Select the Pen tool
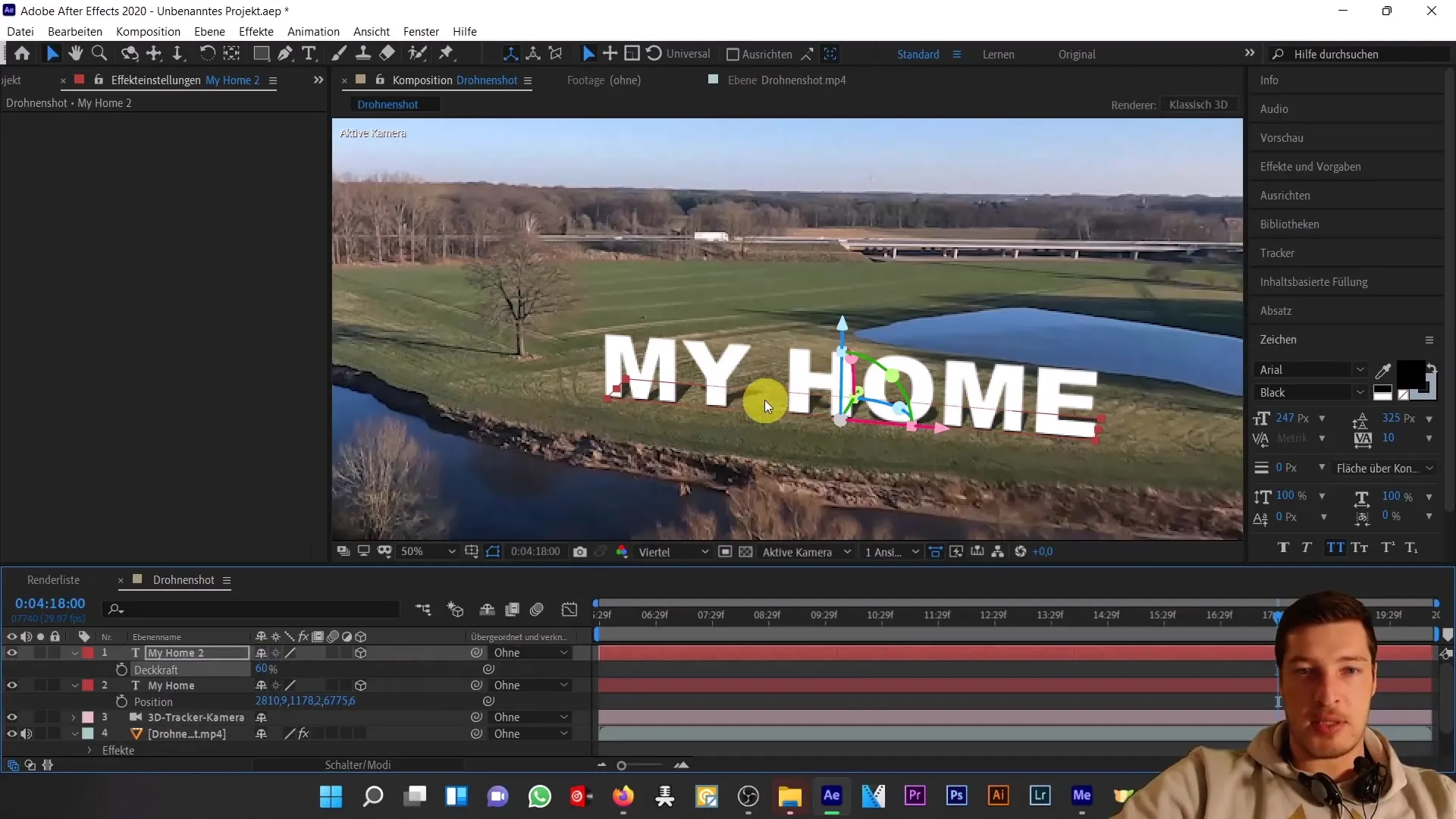 click(284, 54)
